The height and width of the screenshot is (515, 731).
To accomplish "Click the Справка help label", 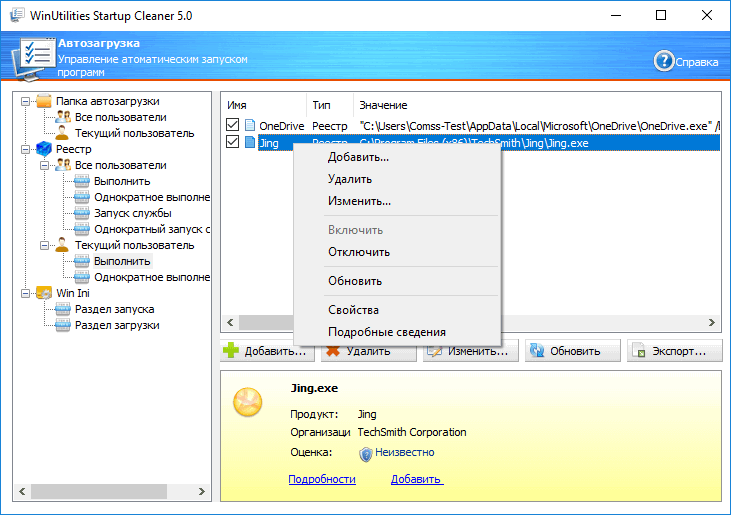I will pos(697,62).
